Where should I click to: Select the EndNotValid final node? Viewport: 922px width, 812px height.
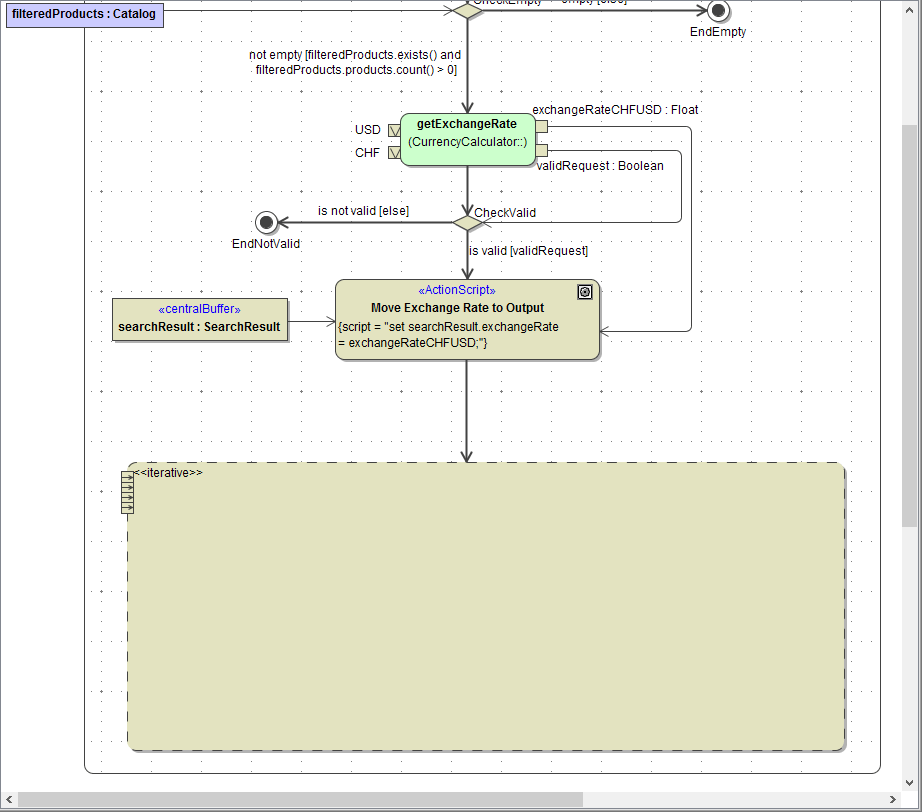(x=266, y=222)
